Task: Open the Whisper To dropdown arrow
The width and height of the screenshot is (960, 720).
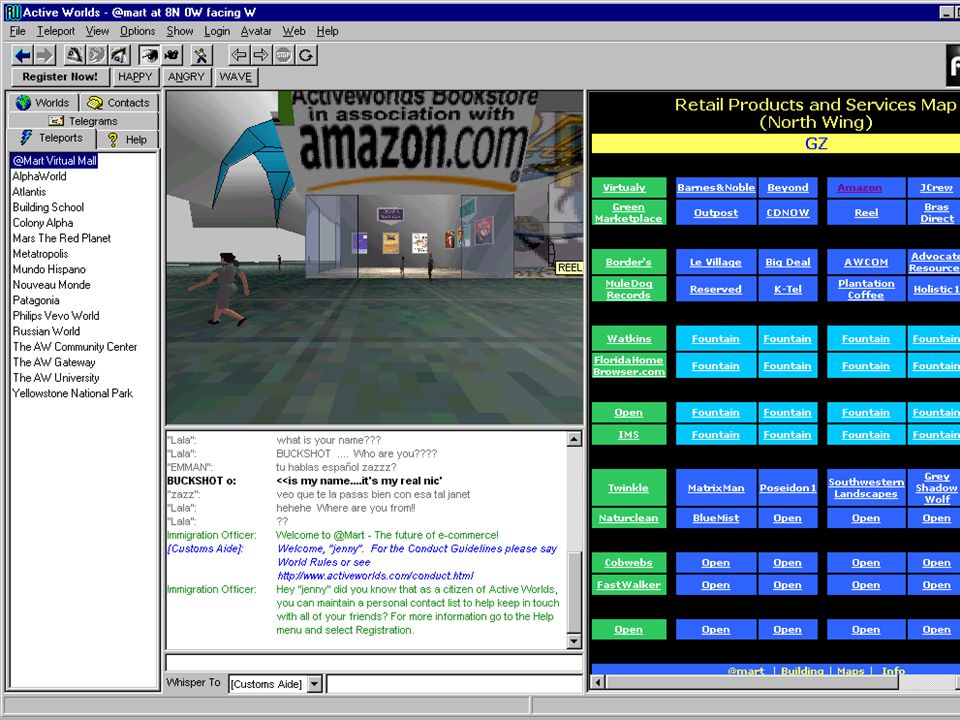Action: [314, 684]
